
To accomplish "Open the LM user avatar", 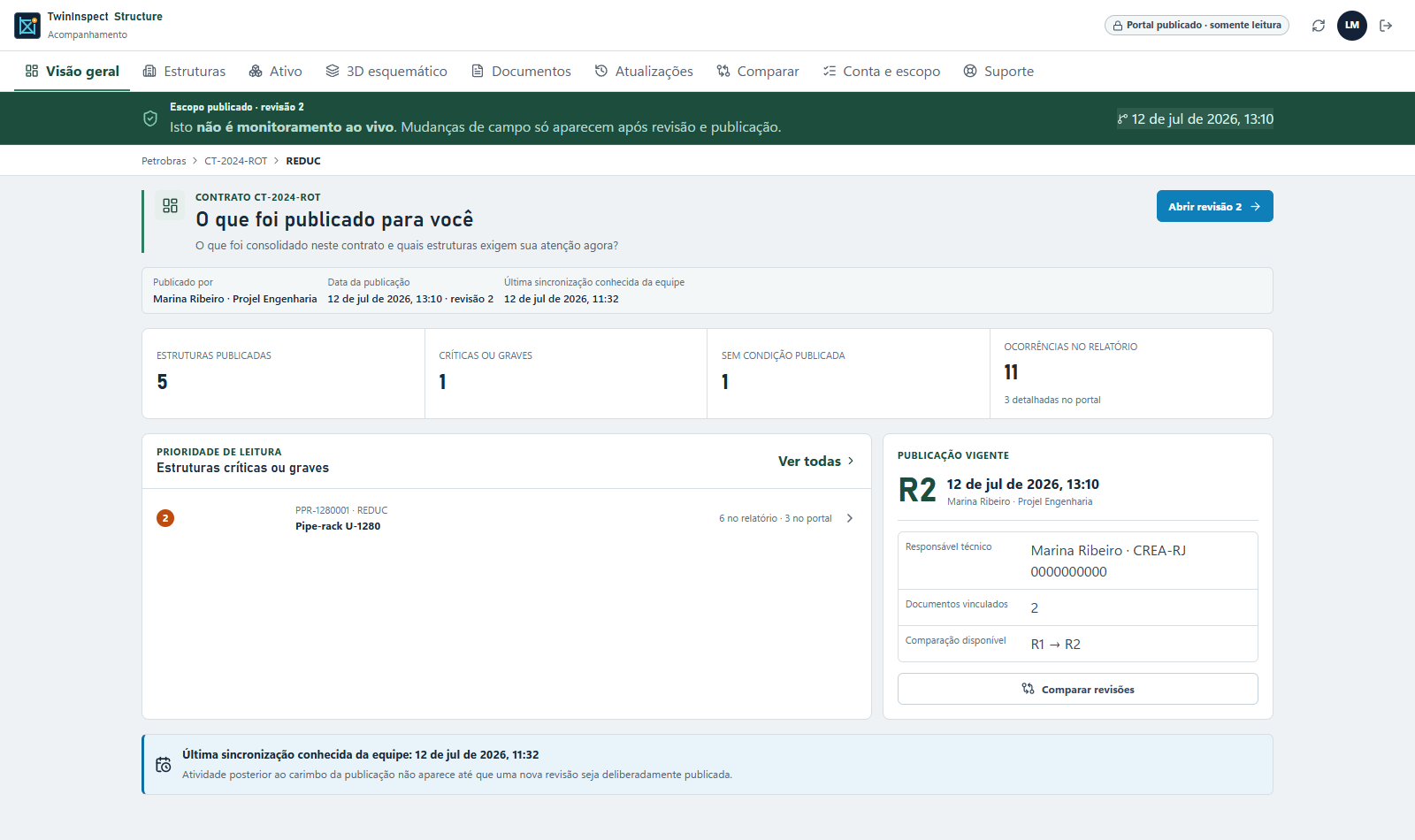I will [x=1352, y=26].
